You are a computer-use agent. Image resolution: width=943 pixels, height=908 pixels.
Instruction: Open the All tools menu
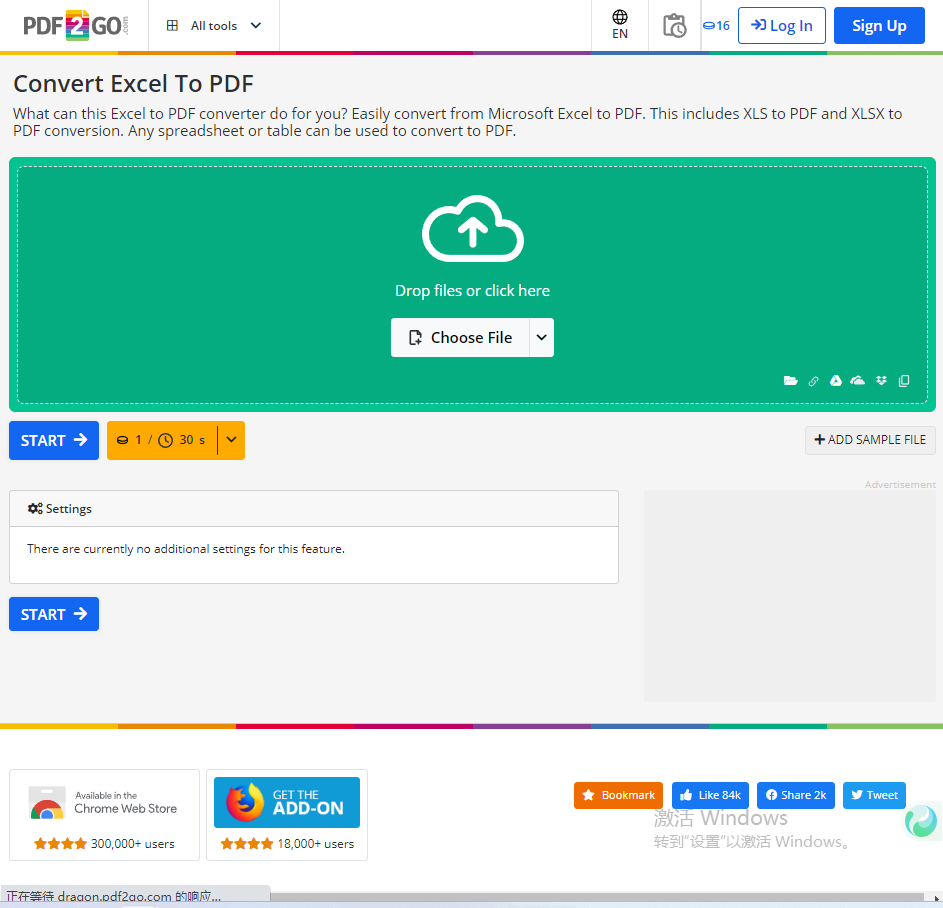click(214, 26)
